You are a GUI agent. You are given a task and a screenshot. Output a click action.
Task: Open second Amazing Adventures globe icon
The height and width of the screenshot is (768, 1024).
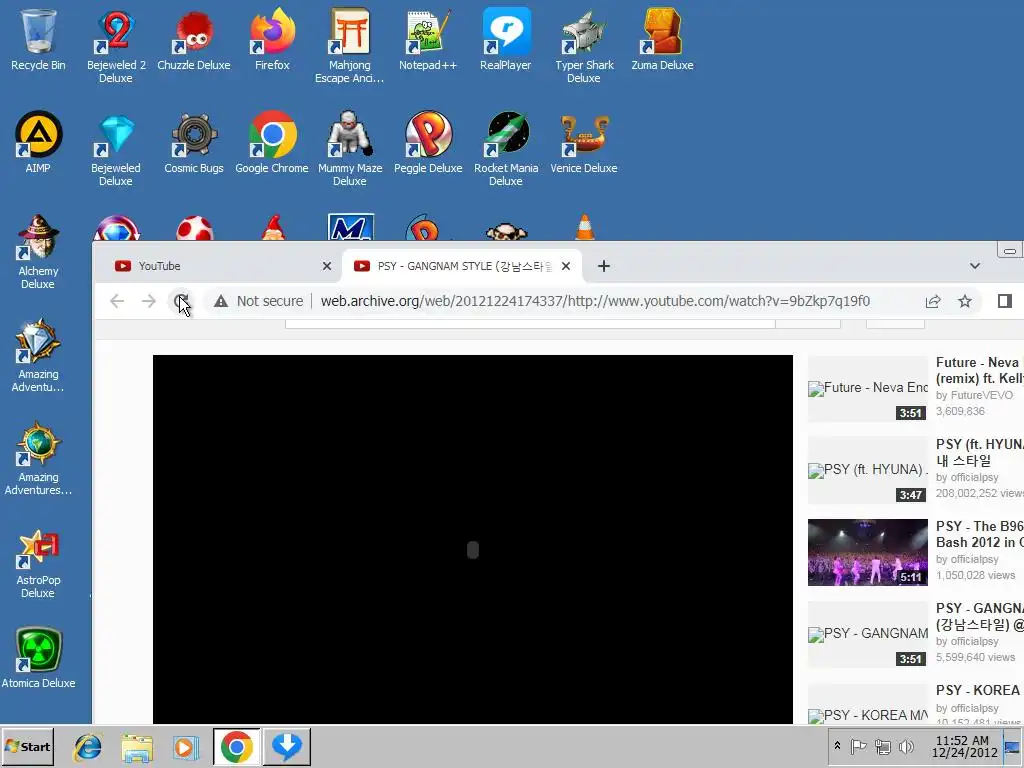[x=38, y=458]
